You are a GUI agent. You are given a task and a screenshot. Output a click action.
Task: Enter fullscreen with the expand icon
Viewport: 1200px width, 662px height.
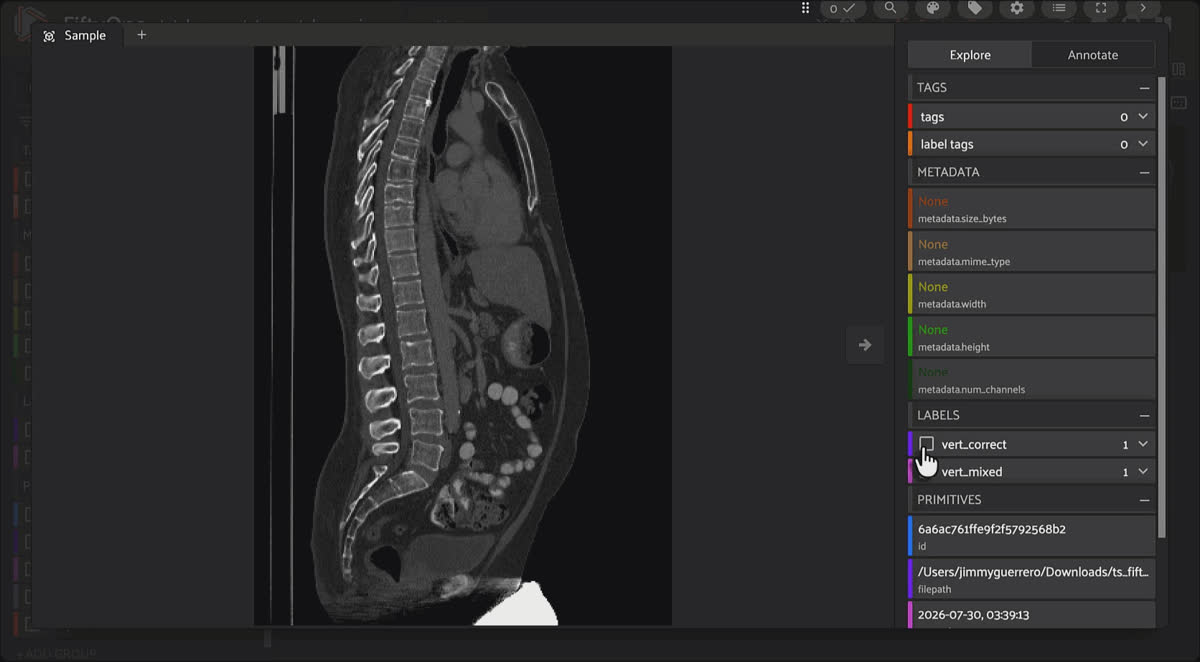[1101, 8]
